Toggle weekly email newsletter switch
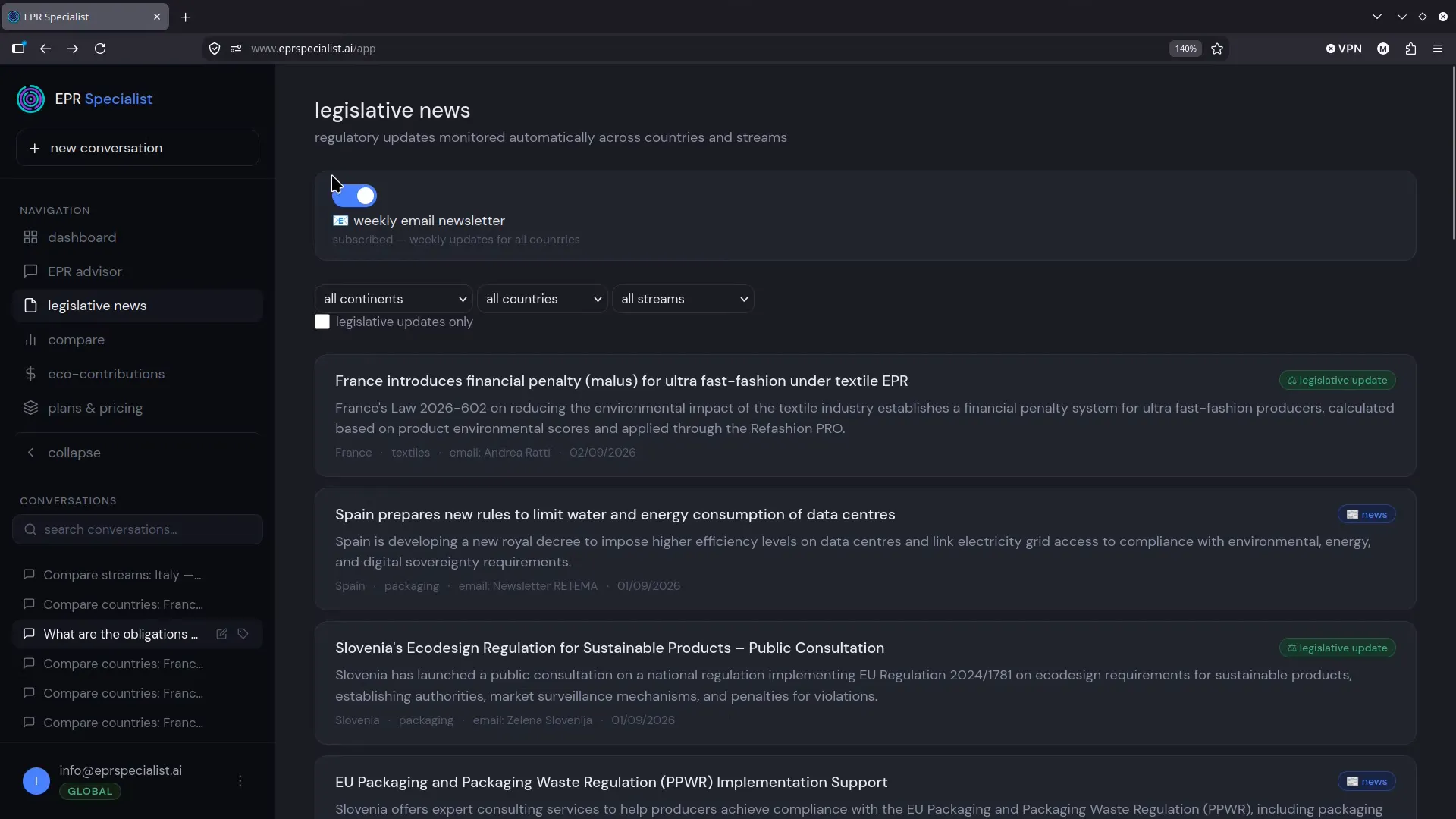Image resolution: width=1456 pixels, height=819 pixels. tap(355, 196)
